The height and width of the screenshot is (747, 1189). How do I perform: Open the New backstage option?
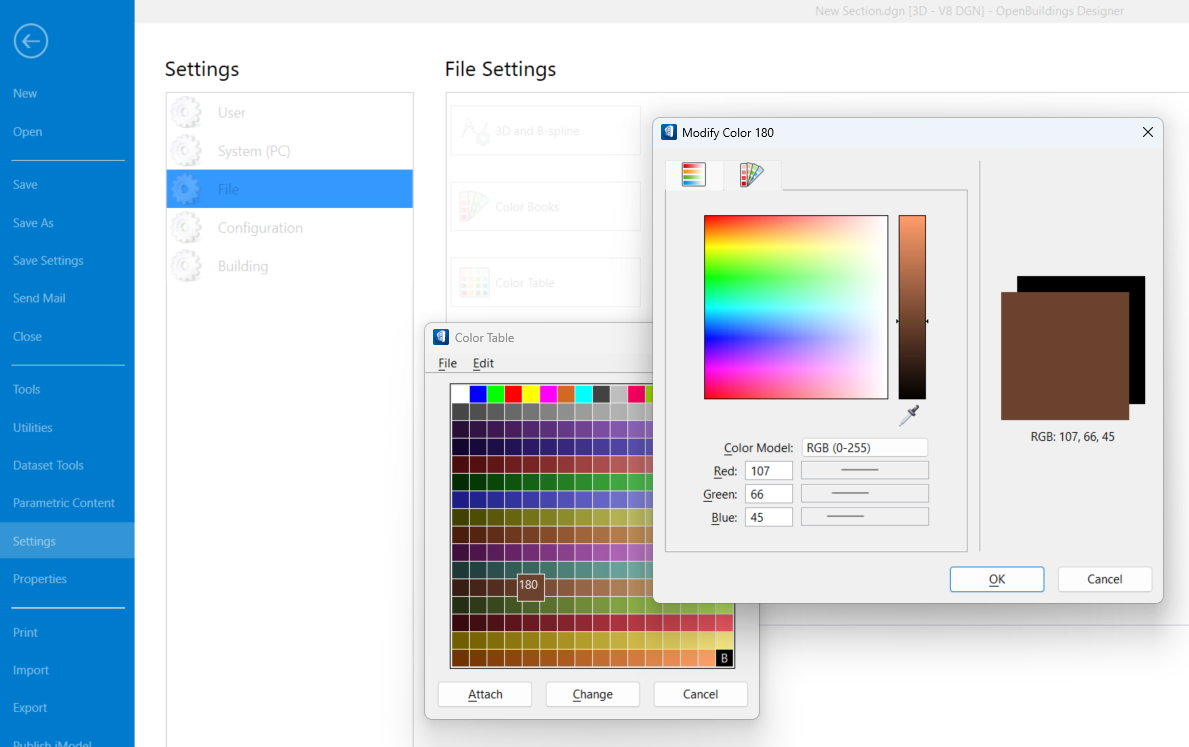(25, 93)
